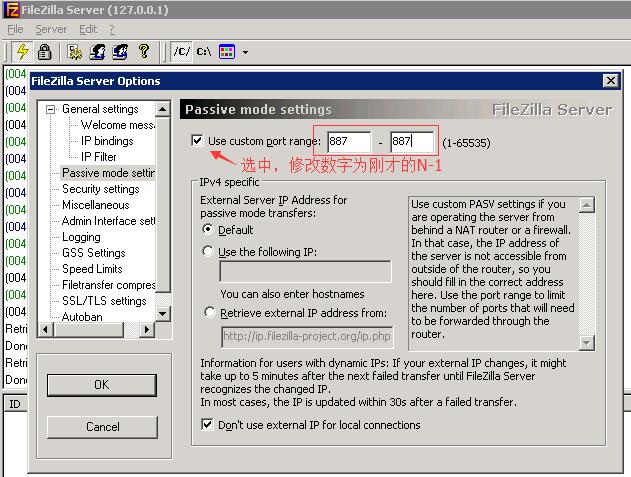This screenshot has width=631, height=477.
Task: Click the FileZilla Server title bar logo
Action: tap(12, 10)
